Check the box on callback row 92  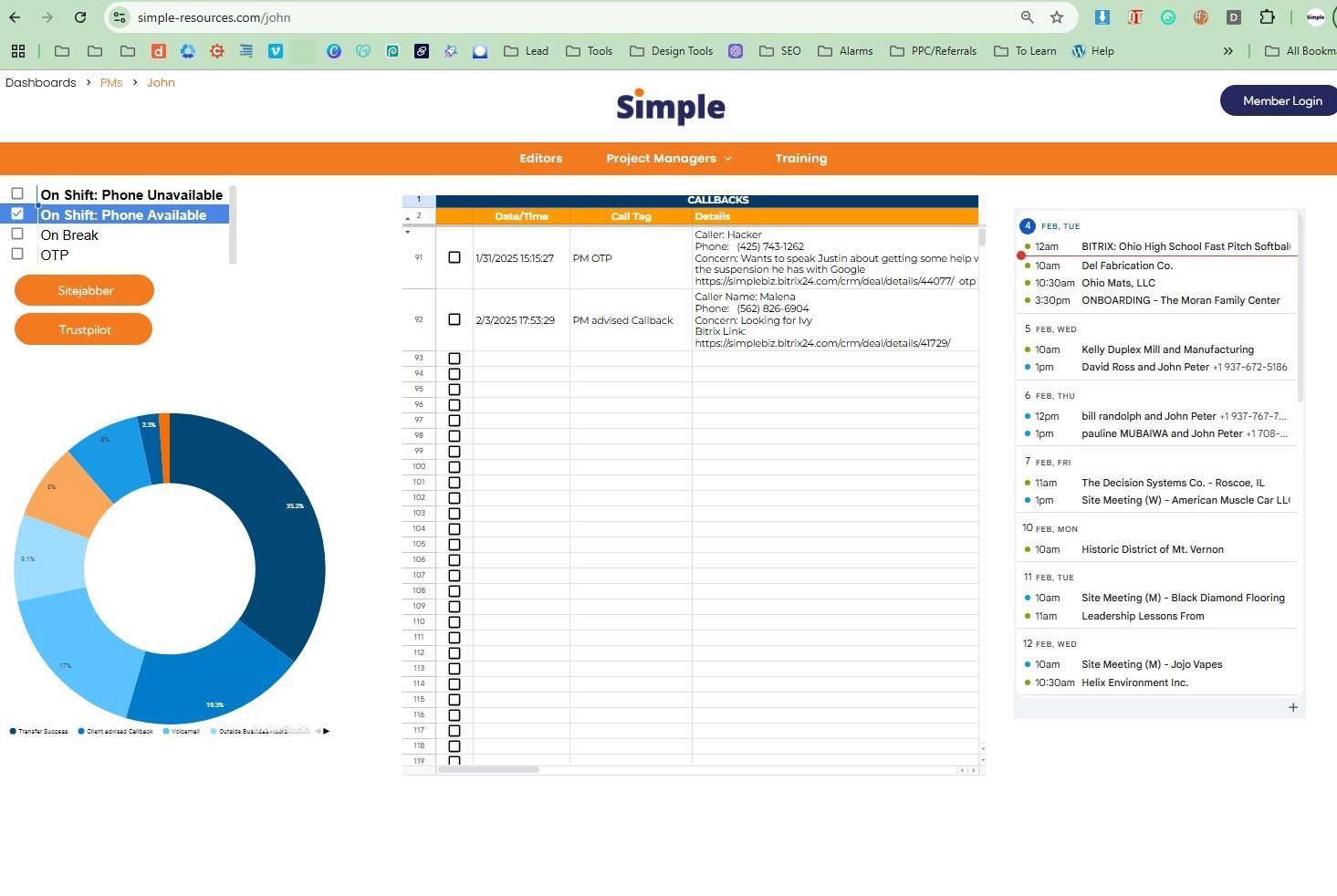click(454, 319)
